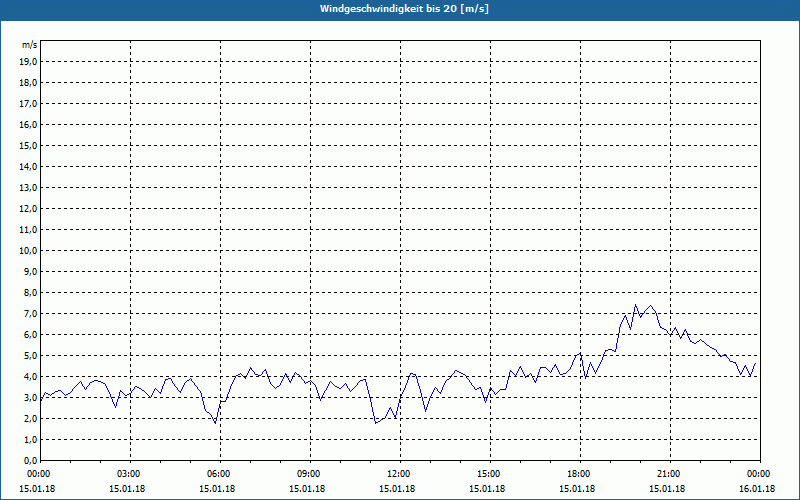The image size is (800, 500).
Task: Click the "15.01.18" date under 12:00
Action: [397, 489]
